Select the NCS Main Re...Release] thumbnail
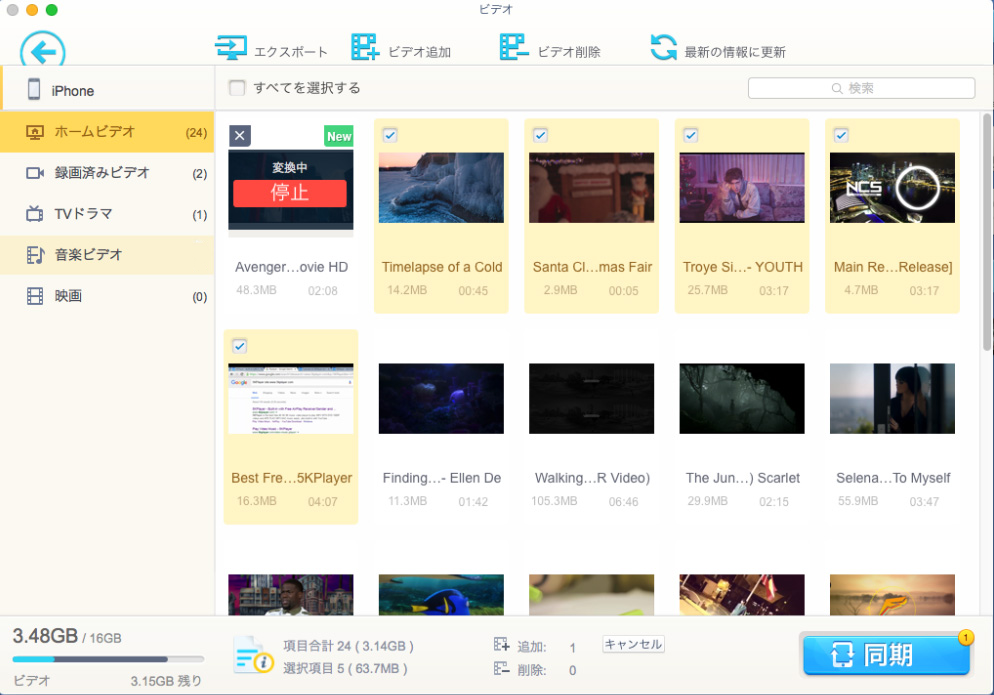The width and height of the screenshot is (994, 695). (892, 188)
